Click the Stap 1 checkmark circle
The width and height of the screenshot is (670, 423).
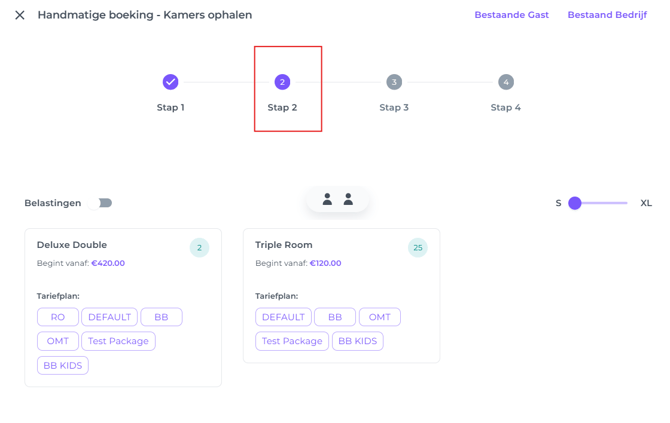171,82
